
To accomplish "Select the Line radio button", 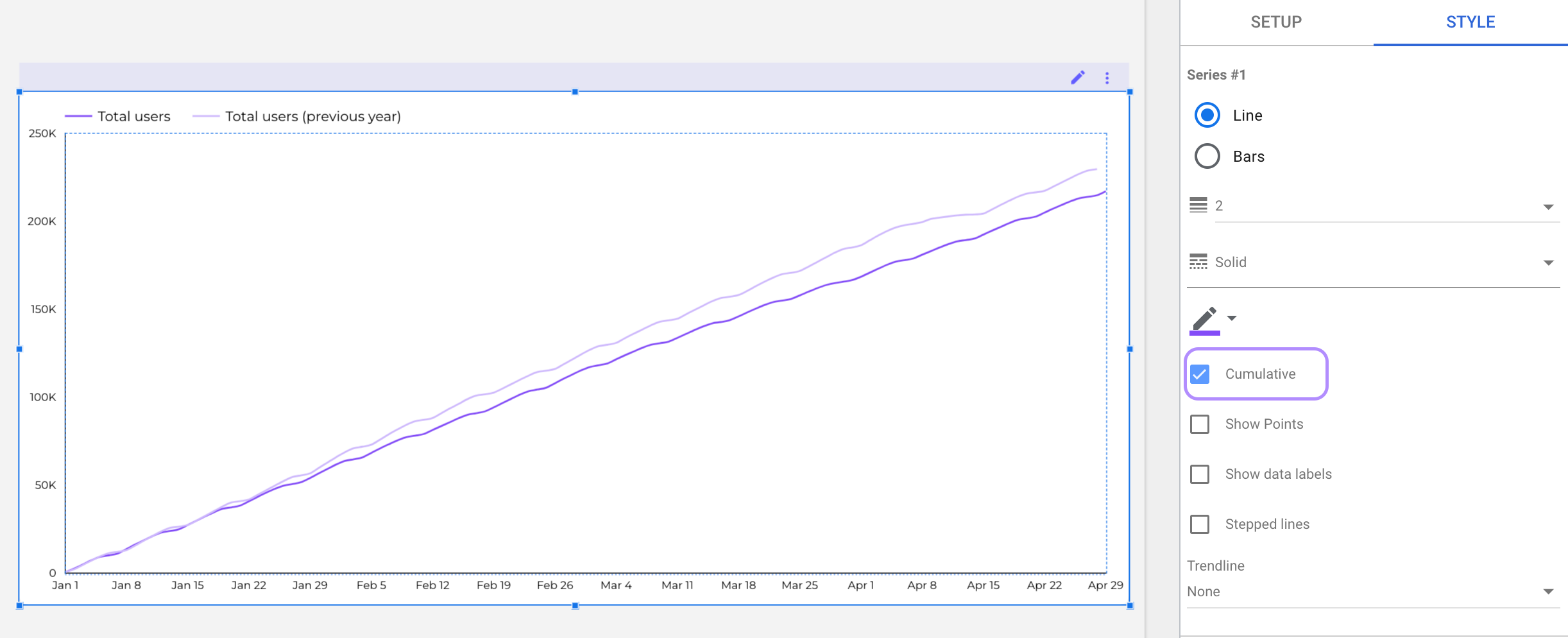I will (1207, 115).
